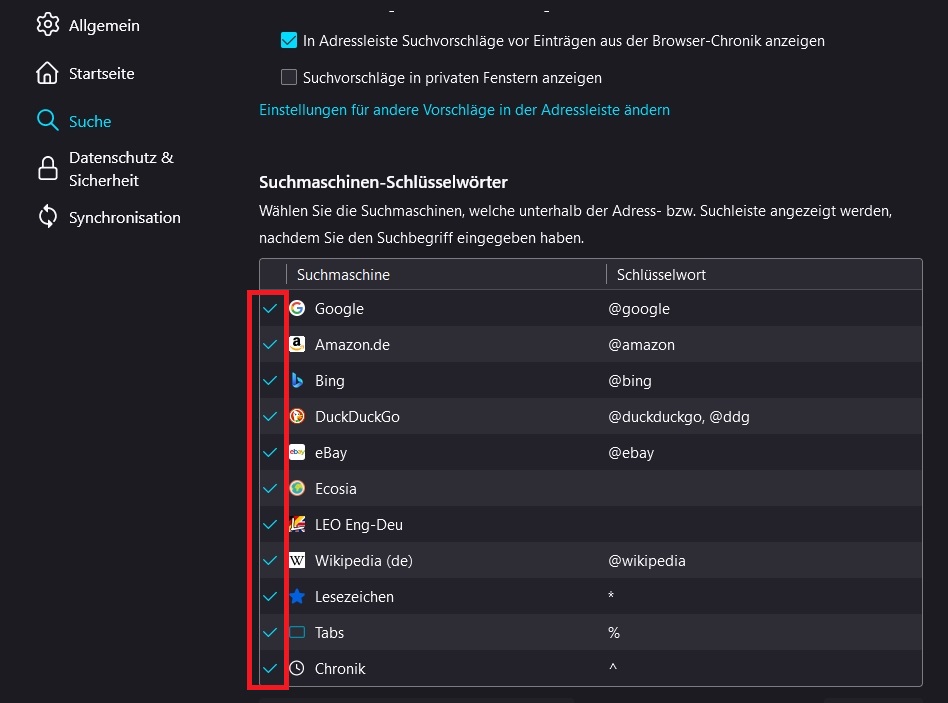
Task: Click the Amazon.de logo icon
Action: pos(297,345)
